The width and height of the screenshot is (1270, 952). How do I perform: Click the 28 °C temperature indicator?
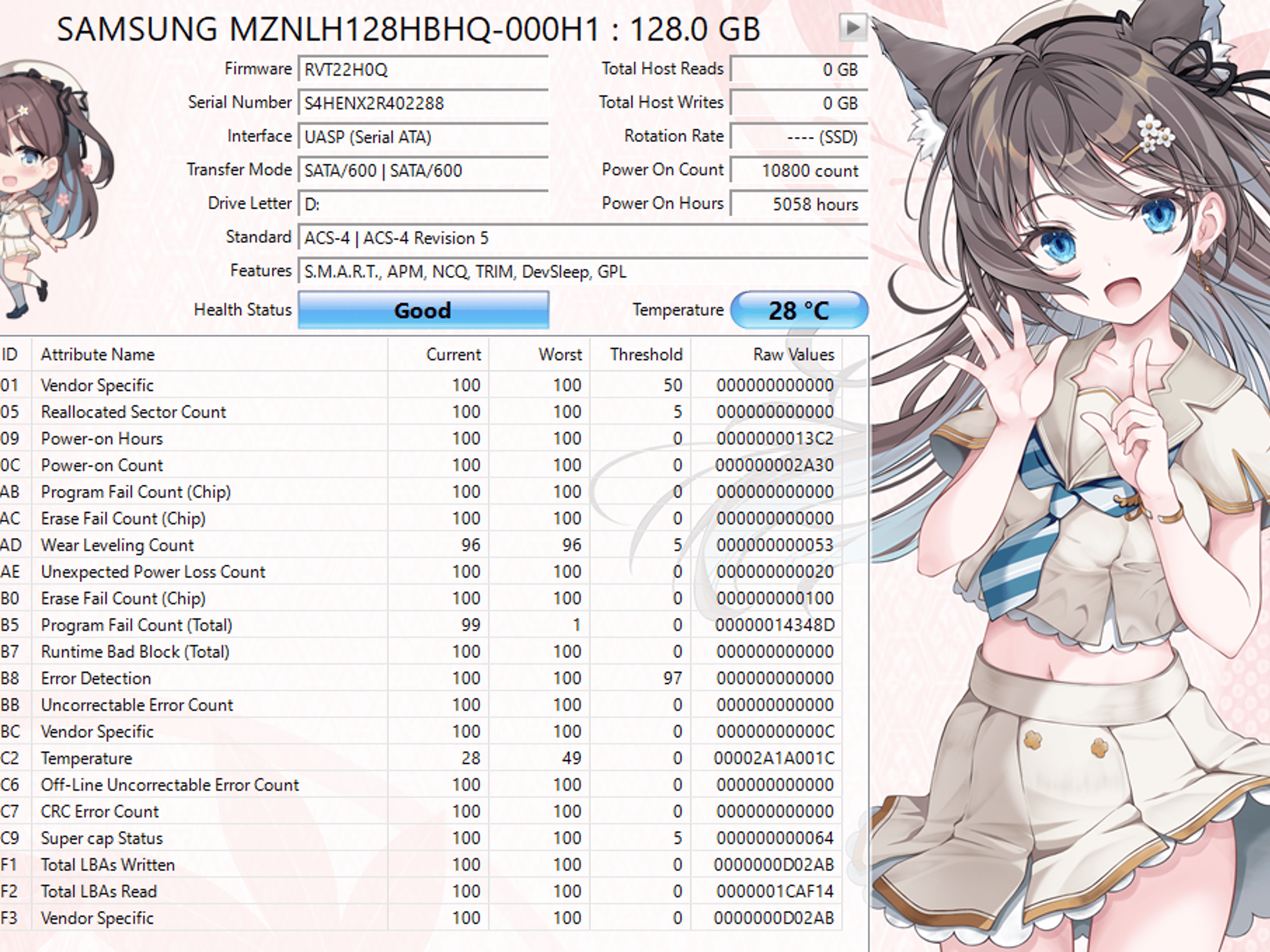[x=799, y=310]
